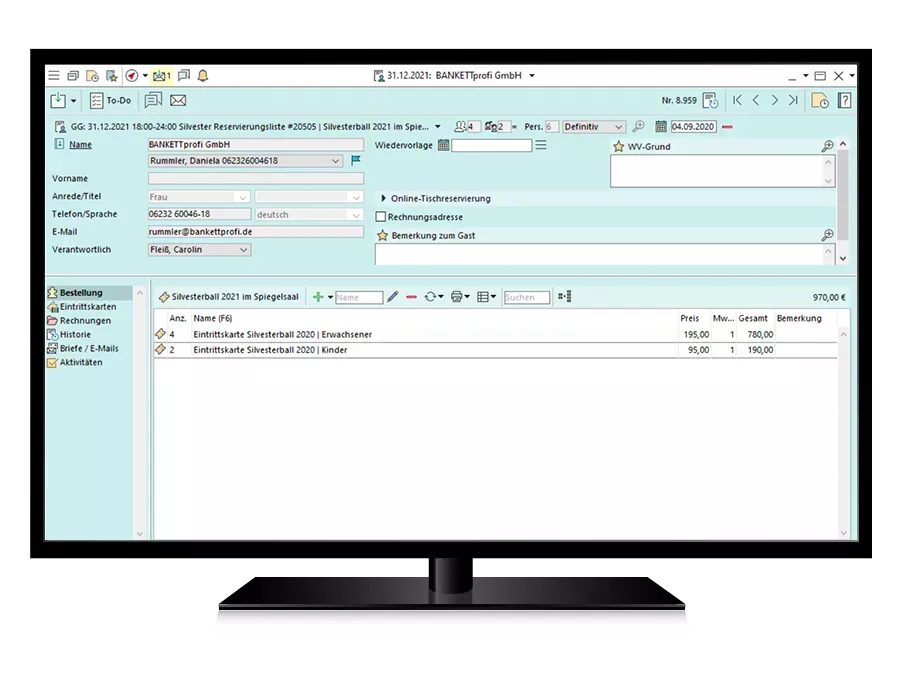Switch to Rechnungen in the sidebar
The height and width of the screenshot is (675, 900).
(85, 321)
